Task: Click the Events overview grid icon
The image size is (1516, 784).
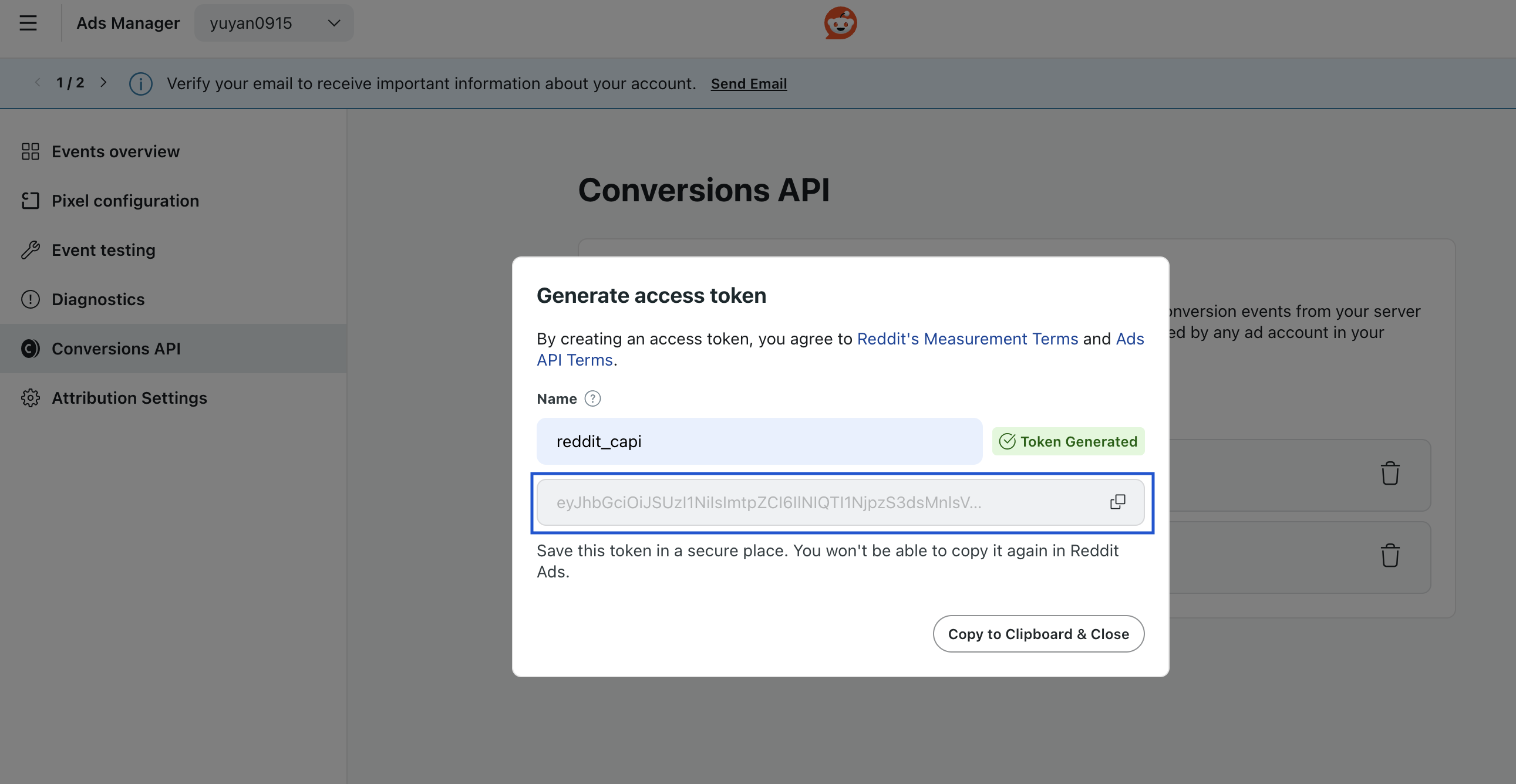Action: (30, 151)
